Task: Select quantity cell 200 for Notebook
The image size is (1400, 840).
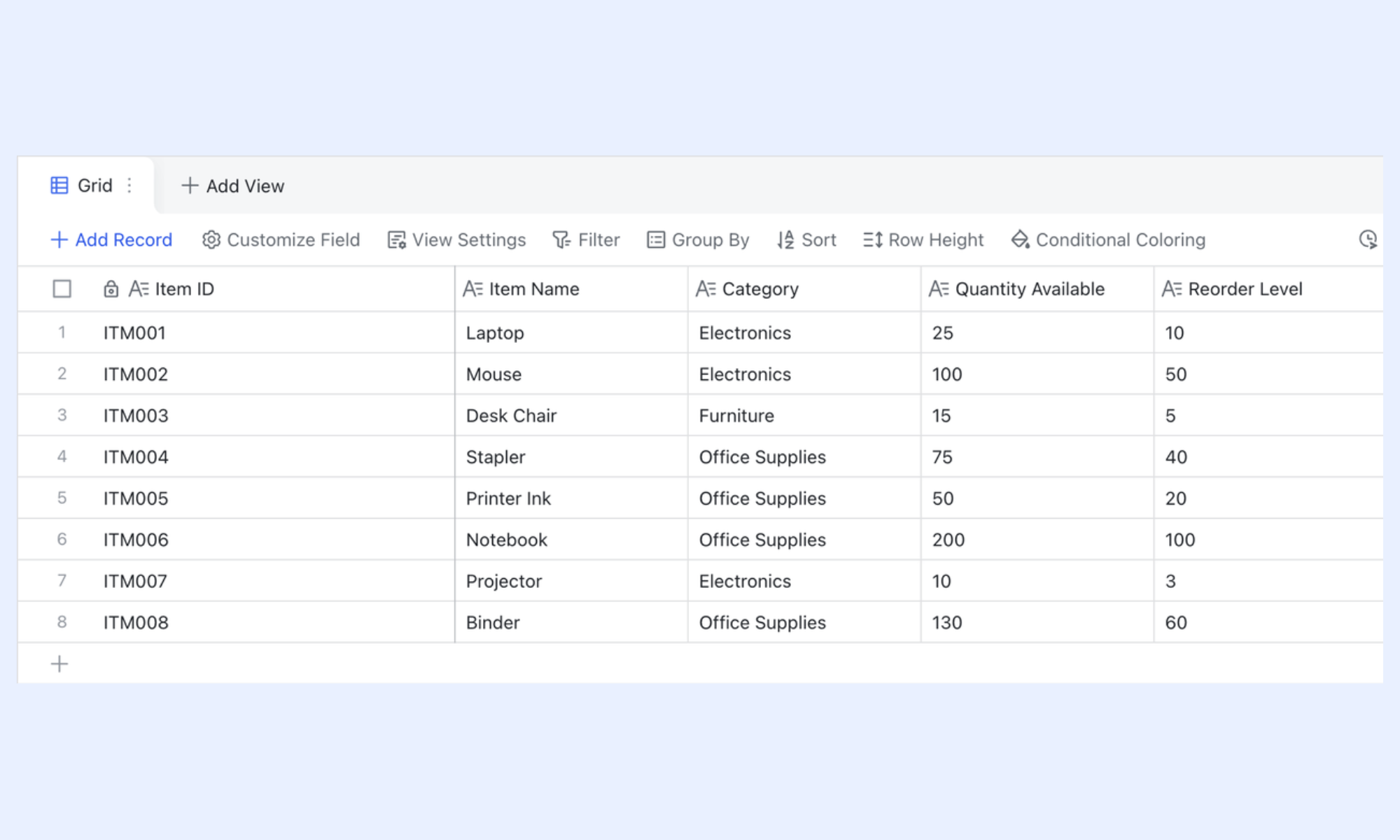Action: pos(1037,539)
